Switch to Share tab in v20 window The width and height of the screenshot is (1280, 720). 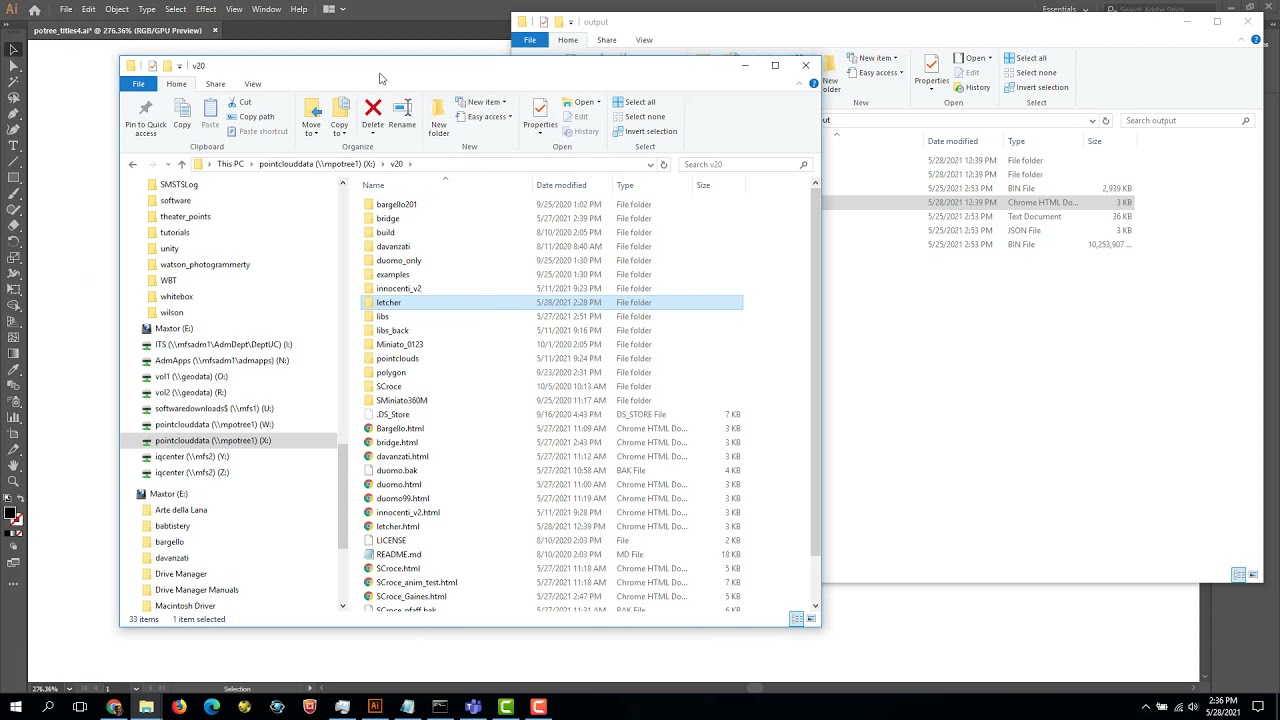point(215,84)
